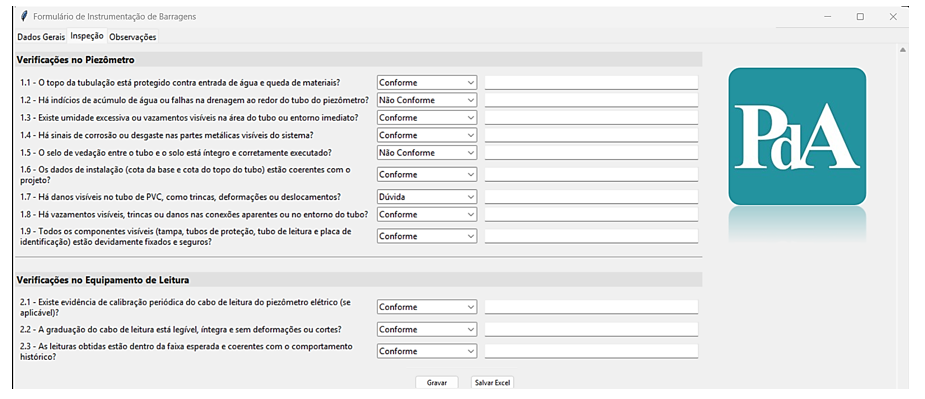The height and width of the screenshot is (399, 925).
Task: Expand the Dúvida dropdown for 1.7
Action: (x=427, y=197)
